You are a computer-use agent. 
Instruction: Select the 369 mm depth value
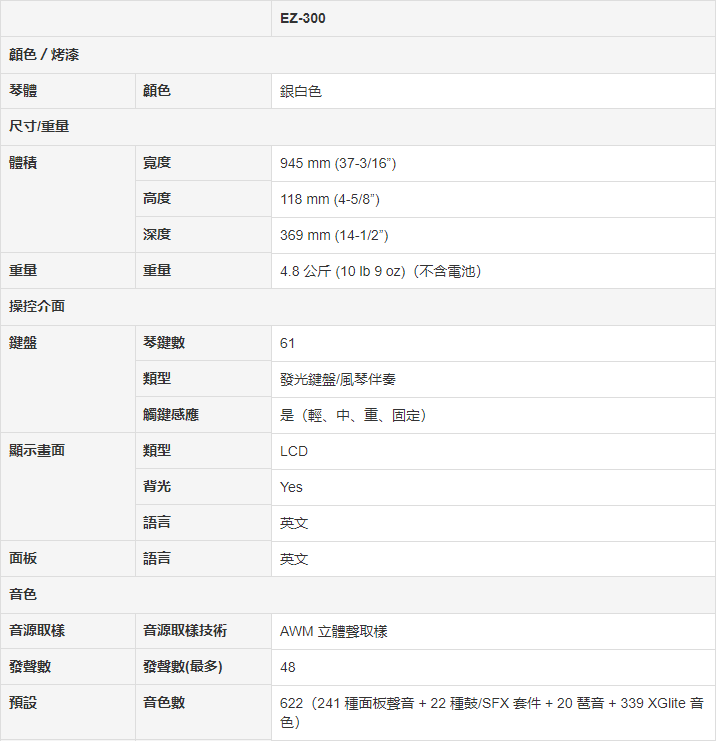pos(334,235)
